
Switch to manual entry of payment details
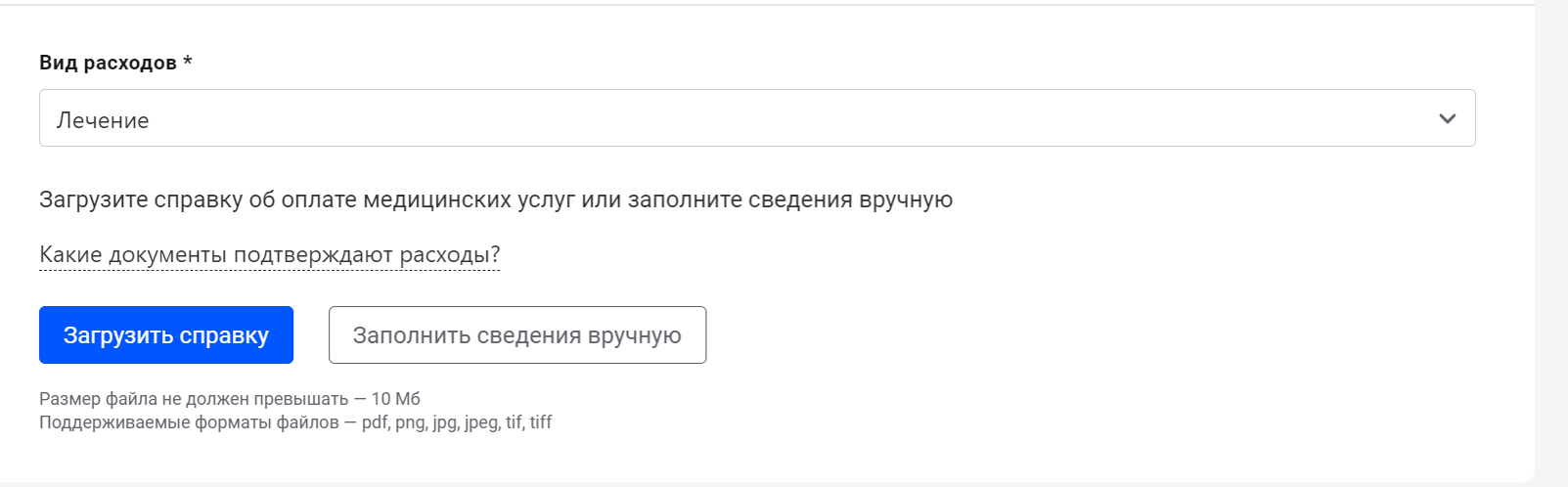(x=516, y=335)
